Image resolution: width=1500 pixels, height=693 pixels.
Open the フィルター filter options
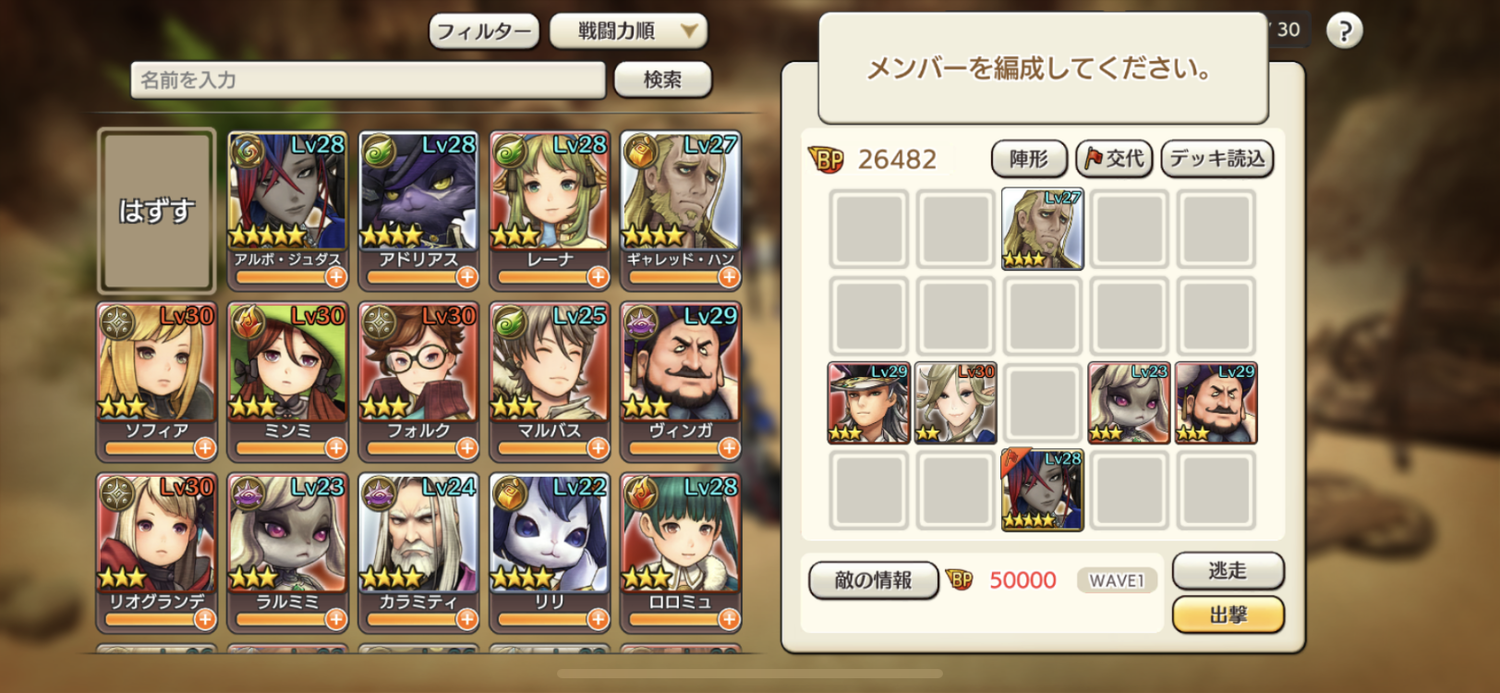pyautogui.click(x=484, y=31)
